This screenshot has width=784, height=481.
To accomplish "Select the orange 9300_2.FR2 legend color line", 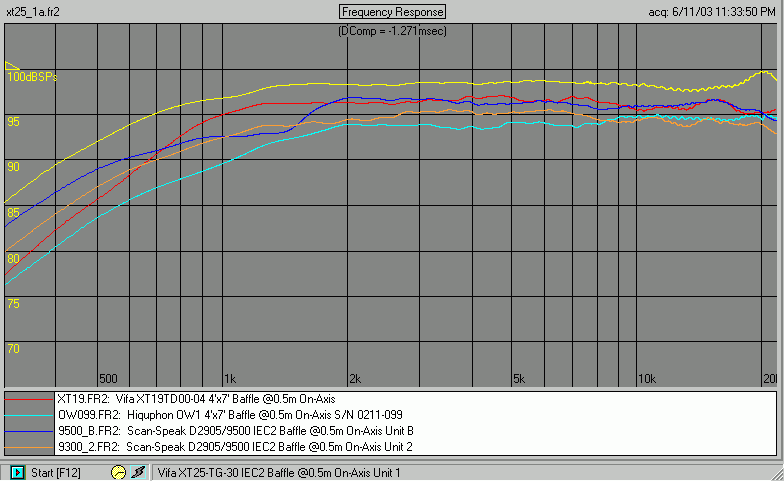I will point(28,446).
